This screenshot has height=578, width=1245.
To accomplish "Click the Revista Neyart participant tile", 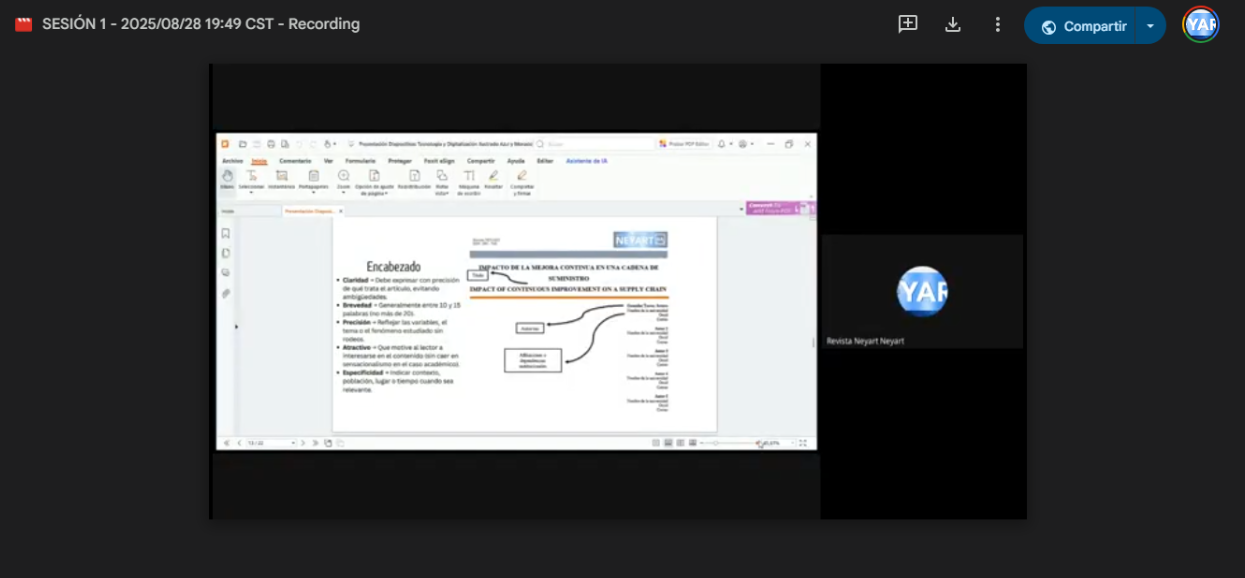I will tap(922, 292).
